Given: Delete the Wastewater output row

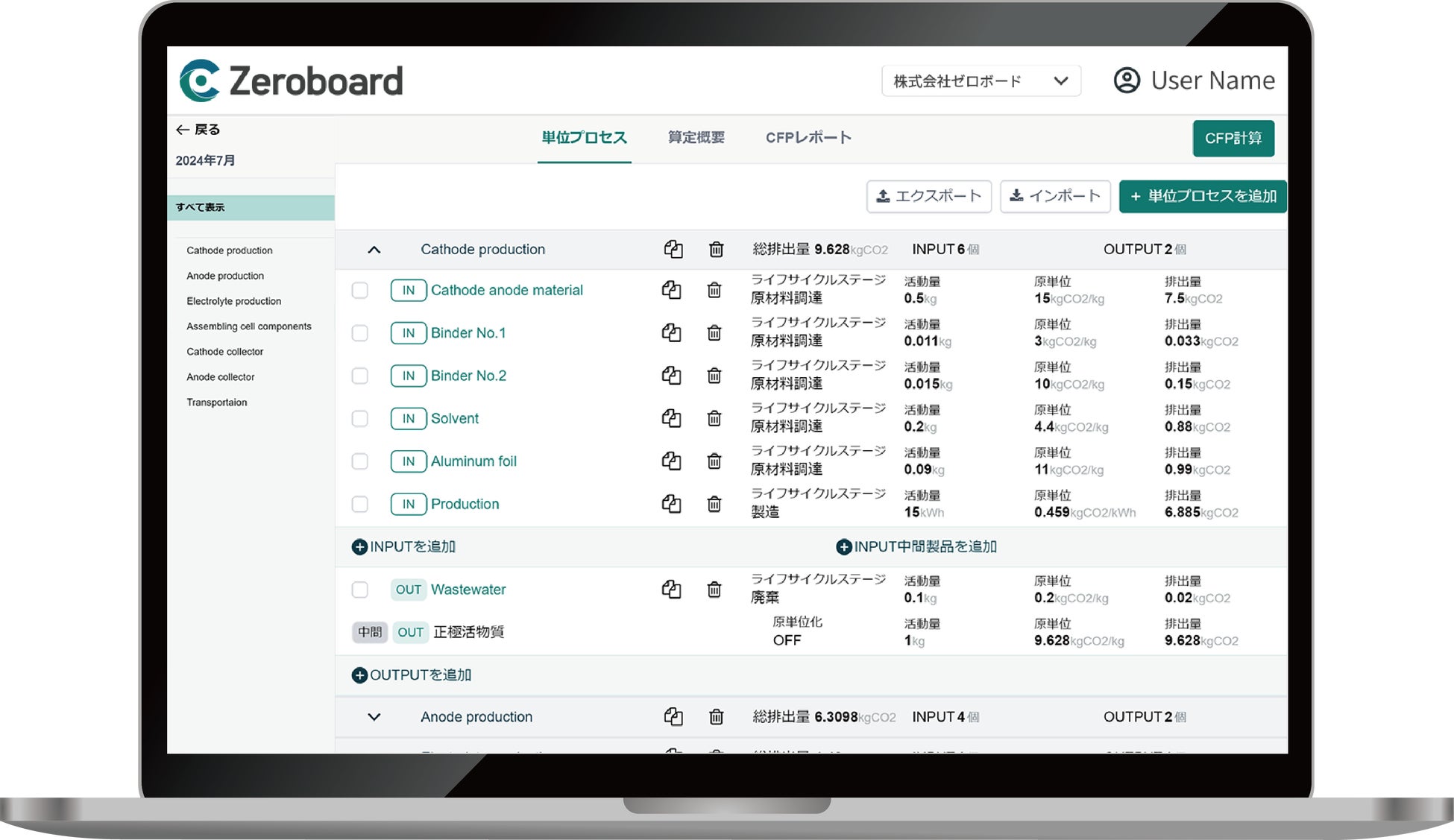Looking at the screenshot, I should [x=714, y=590].
